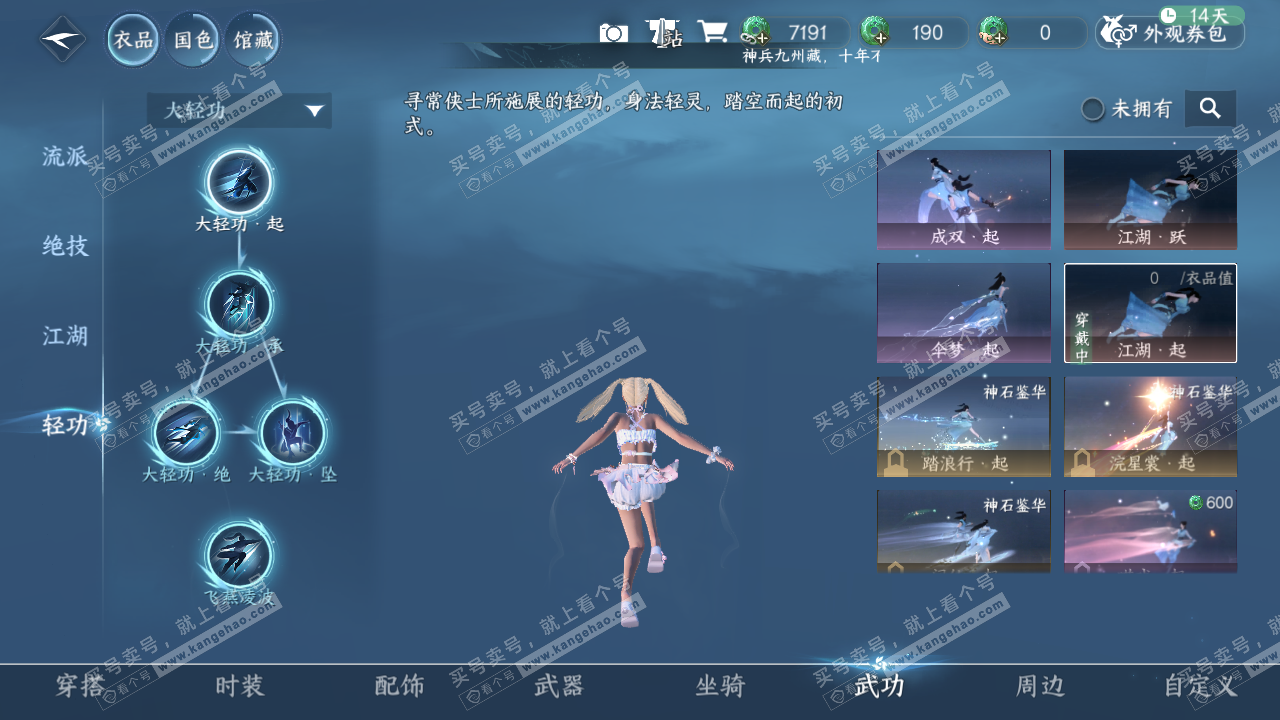Viewport: 1280px width, 720px height.
Task: Select the 衣品 category button
Action: click(131, 40)
